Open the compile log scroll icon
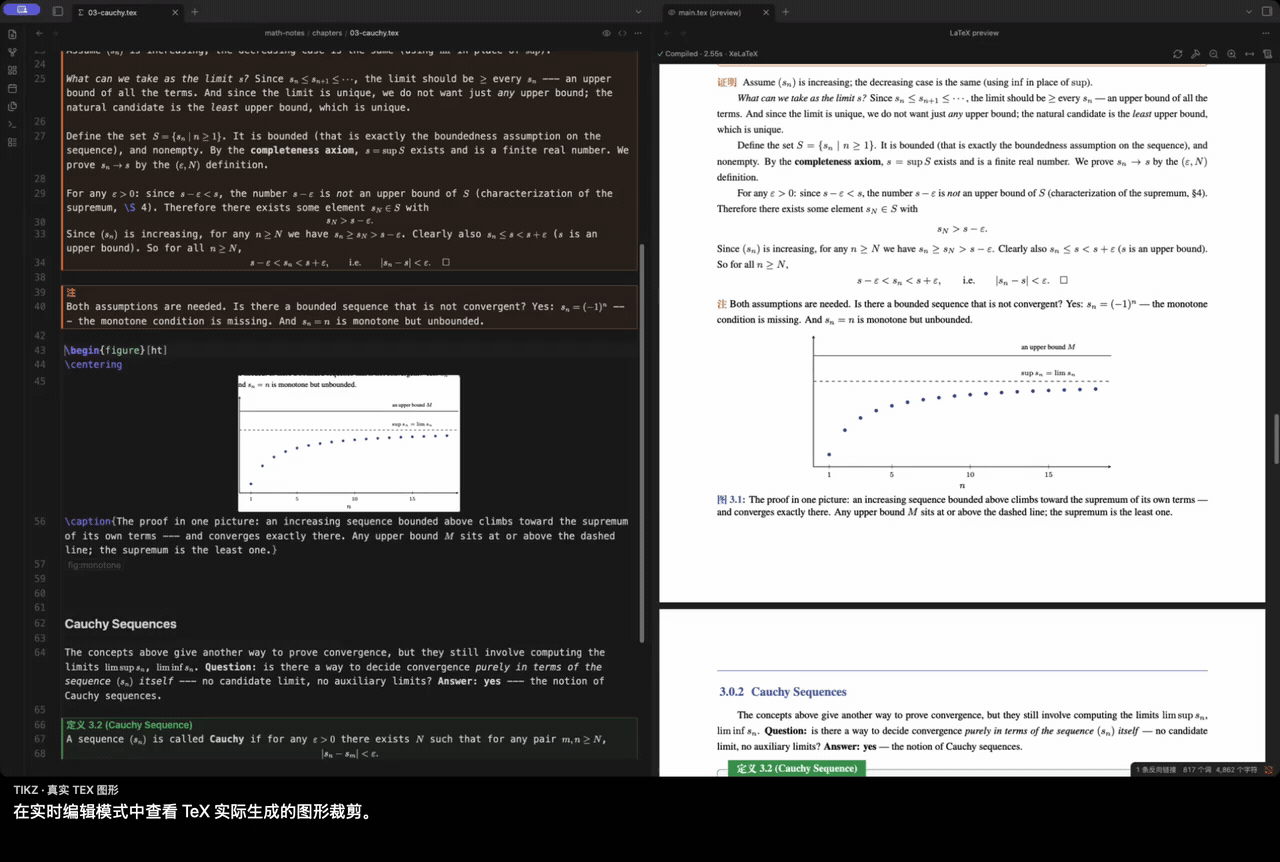 [1267, 54]
